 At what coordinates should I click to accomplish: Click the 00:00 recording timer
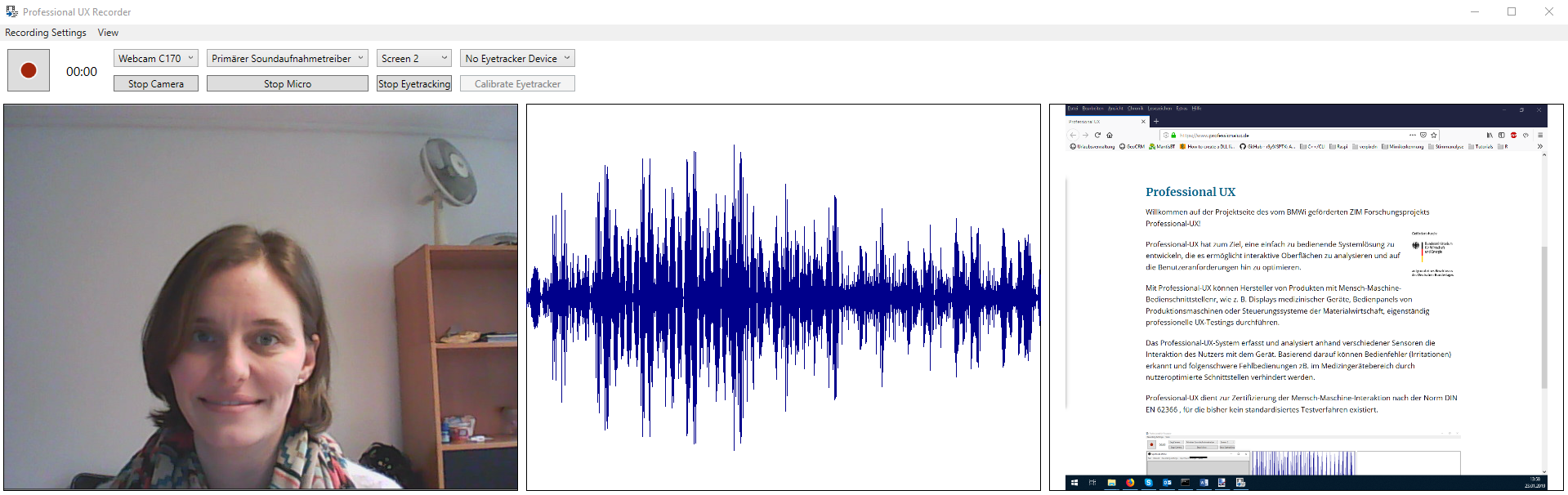[x=82, y=72]
